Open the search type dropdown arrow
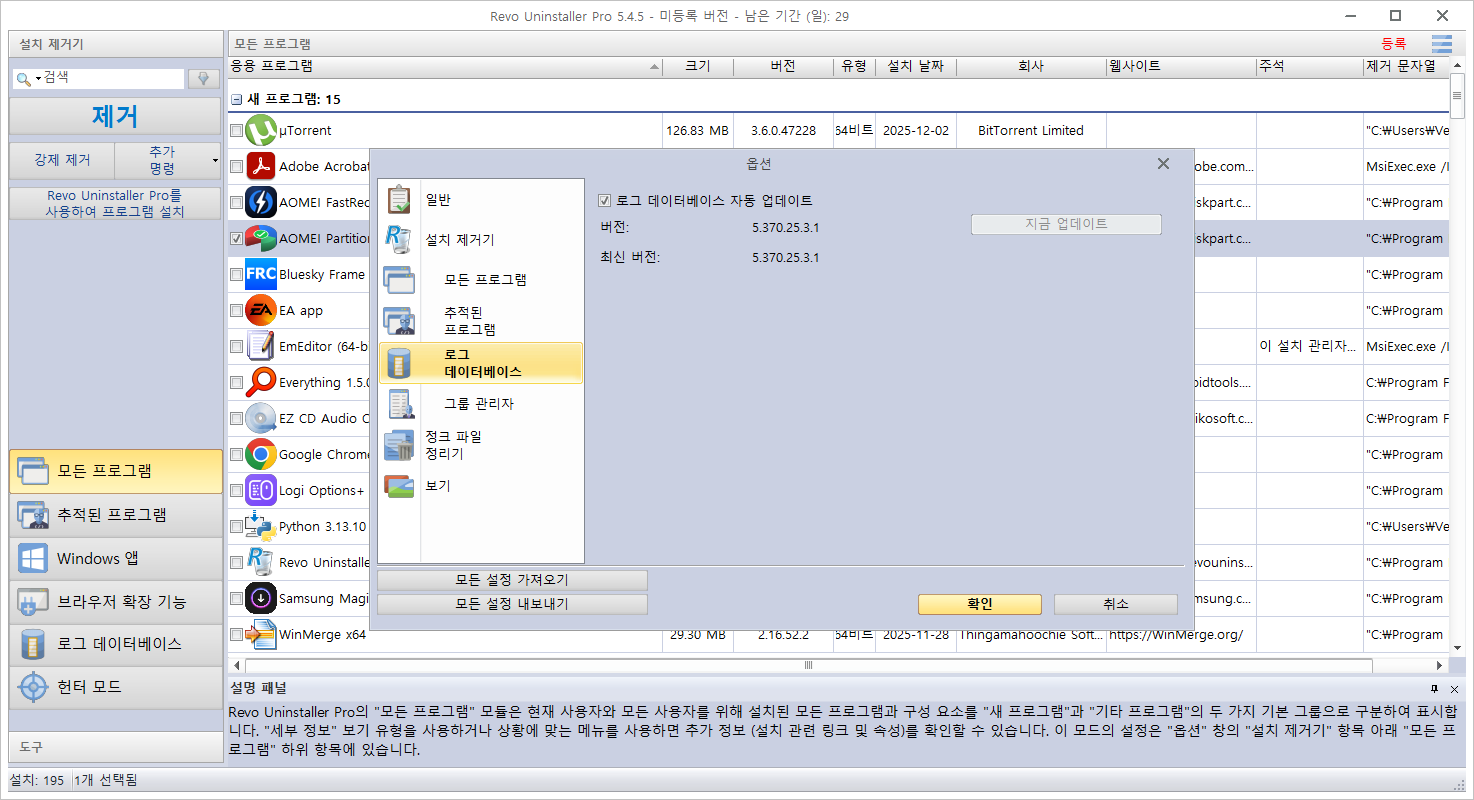 pyautogui.click(x=38, y=78)
